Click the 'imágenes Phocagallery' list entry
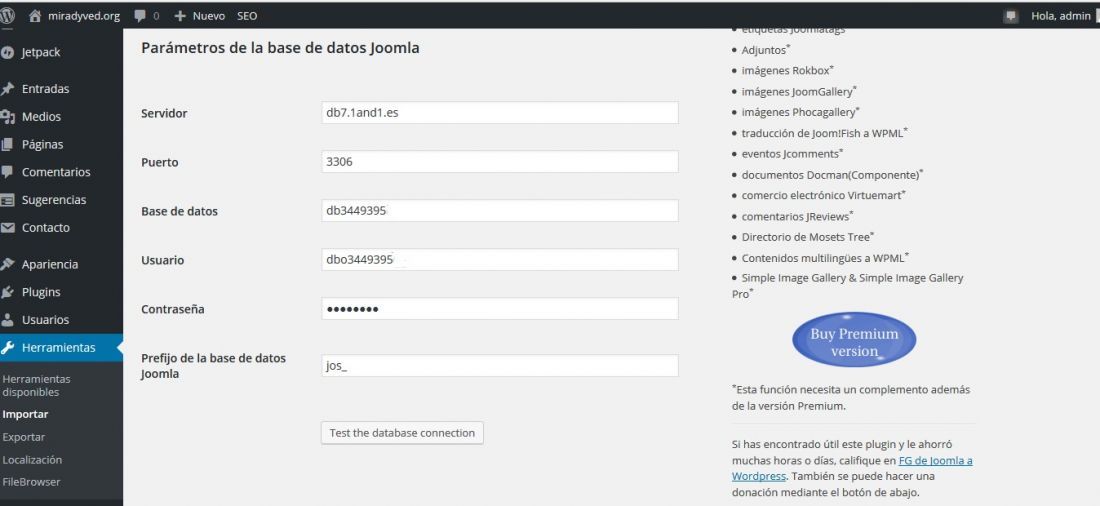This screenshot has height=506, width=1100. 800,112
